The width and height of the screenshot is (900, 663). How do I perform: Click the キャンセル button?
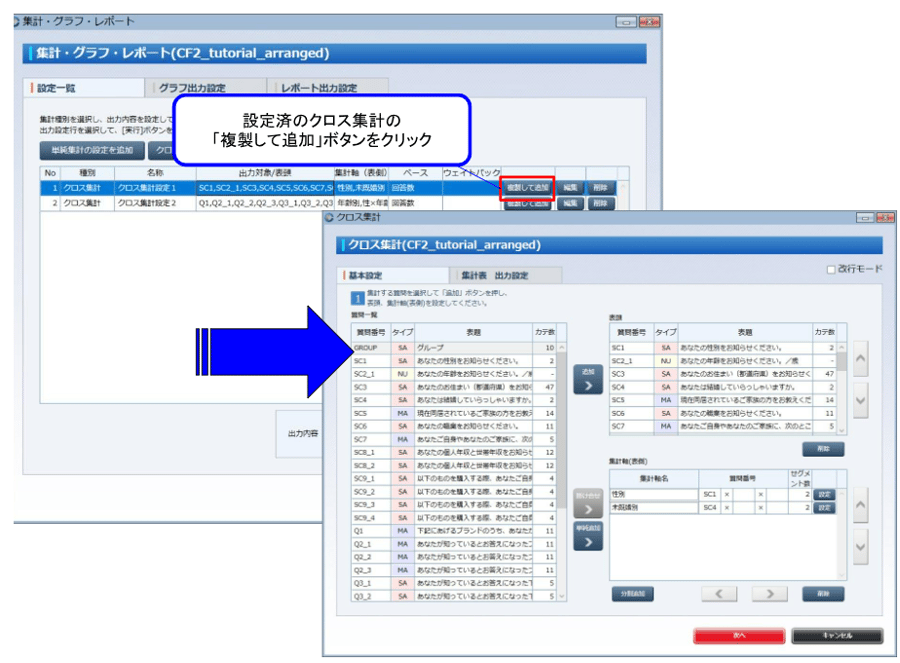840,636
